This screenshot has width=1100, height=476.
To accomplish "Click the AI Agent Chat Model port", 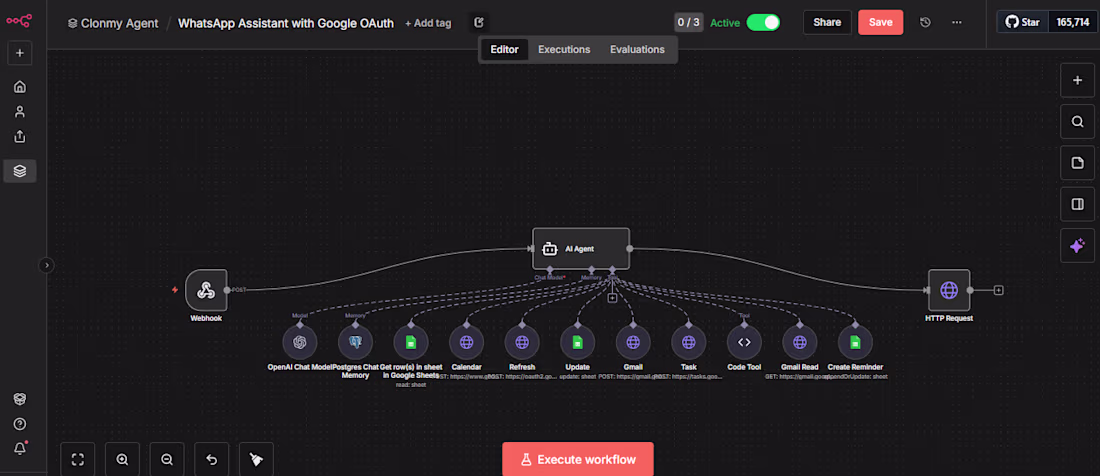I will click(x=550, y=269).
